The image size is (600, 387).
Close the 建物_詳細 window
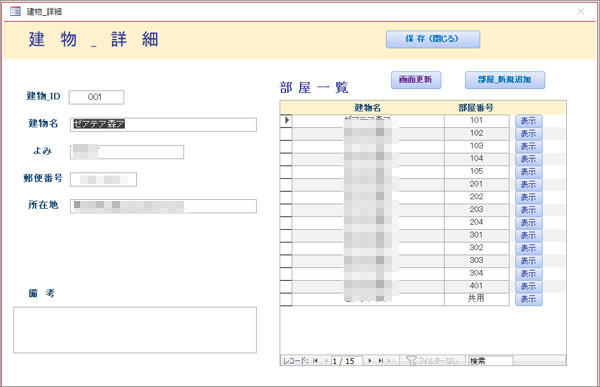tap(580, 11)
